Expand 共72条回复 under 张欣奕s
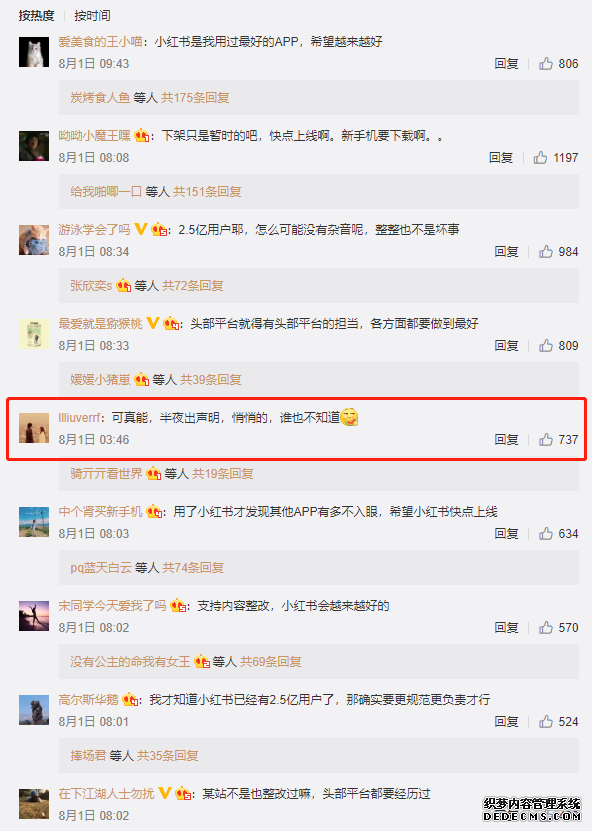This screenshot has height=831, width=592. (x=193, y=286)
